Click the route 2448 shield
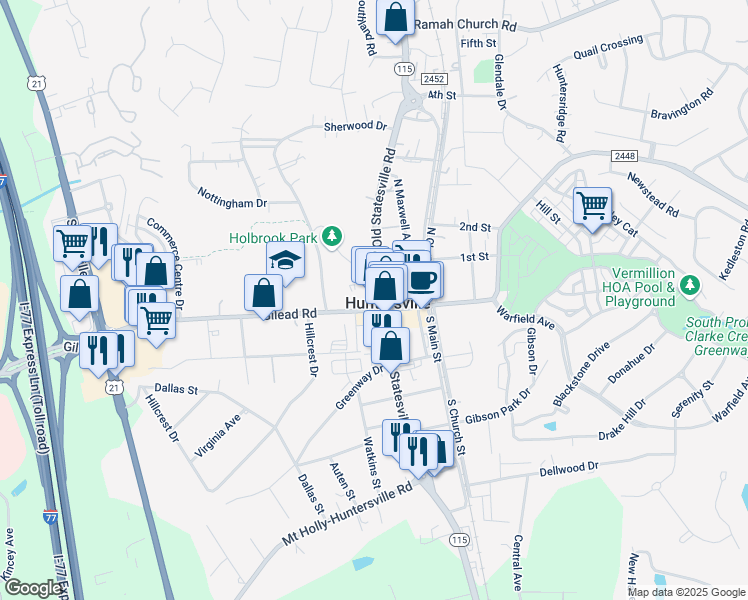This screenshot has height=600, width=748. tap(624, 156)
